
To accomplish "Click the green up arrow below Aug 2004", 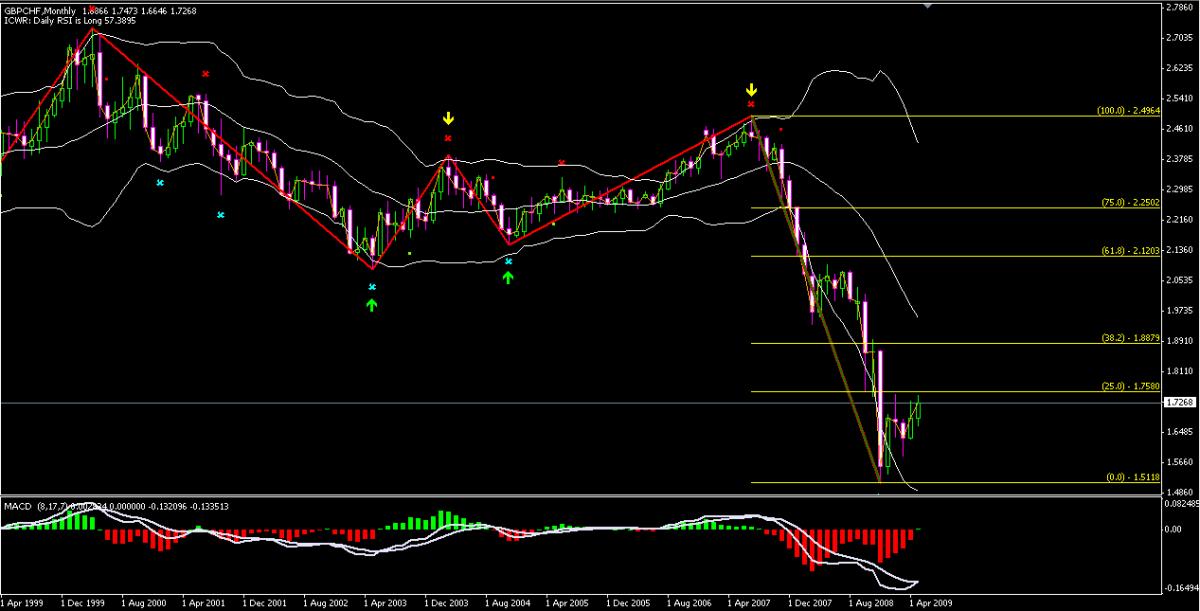I will coord(508,277).
